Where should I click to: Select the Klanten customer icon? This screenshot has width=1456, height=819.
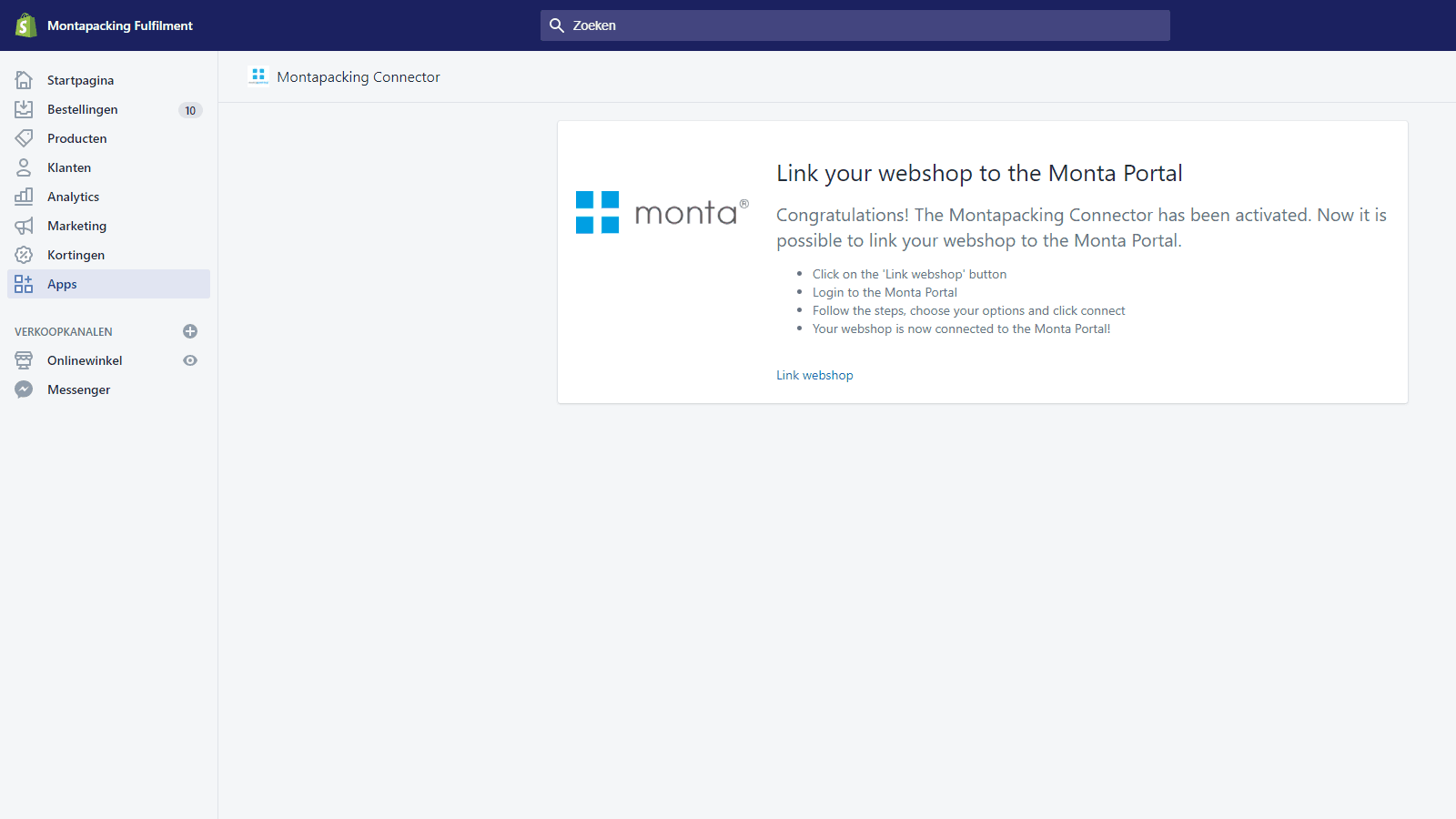pos(24,167)
